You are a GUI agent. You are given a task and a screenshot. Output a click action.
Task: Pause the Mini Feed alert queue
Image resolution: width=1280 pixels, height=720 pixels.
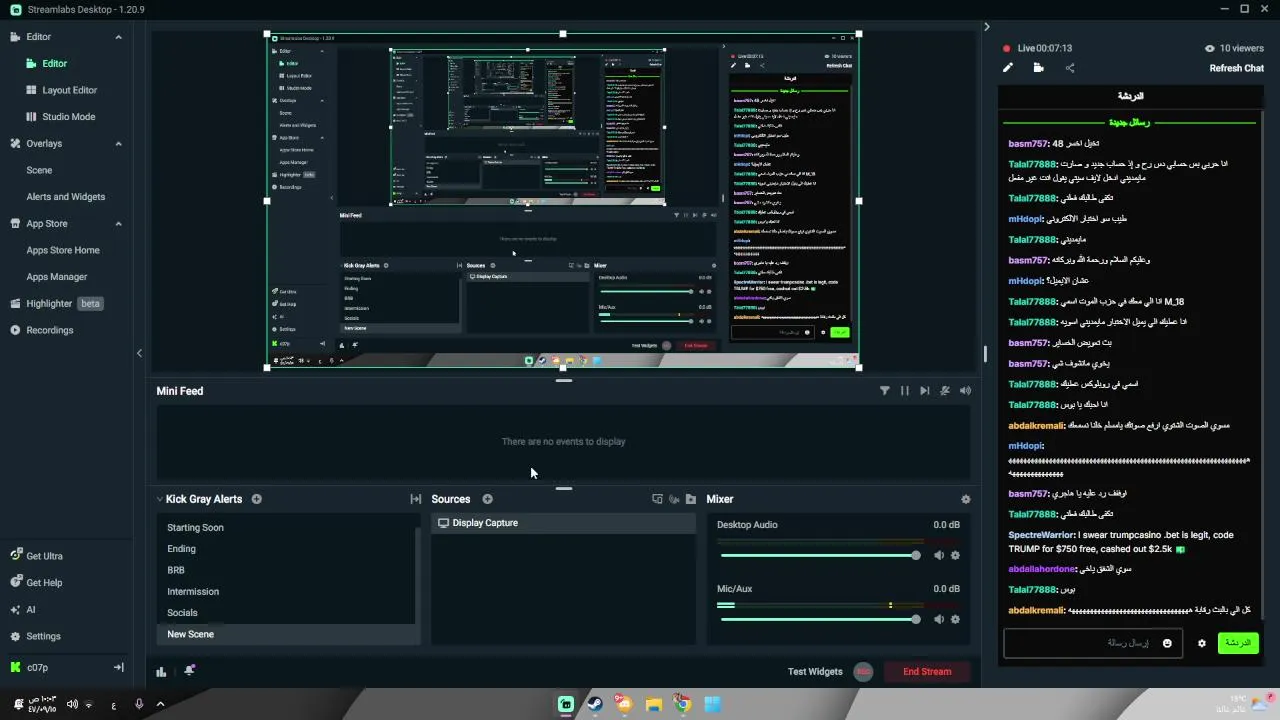pos(904,391)
